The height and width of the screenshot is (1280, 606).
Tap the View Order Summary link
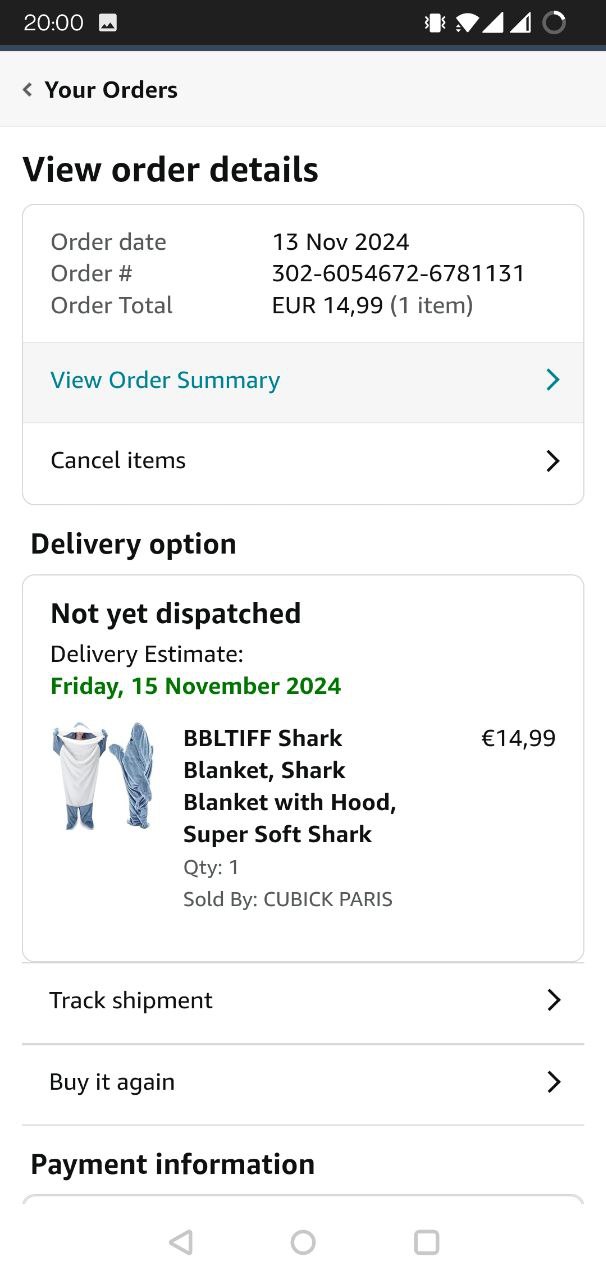tap(165, 380)
